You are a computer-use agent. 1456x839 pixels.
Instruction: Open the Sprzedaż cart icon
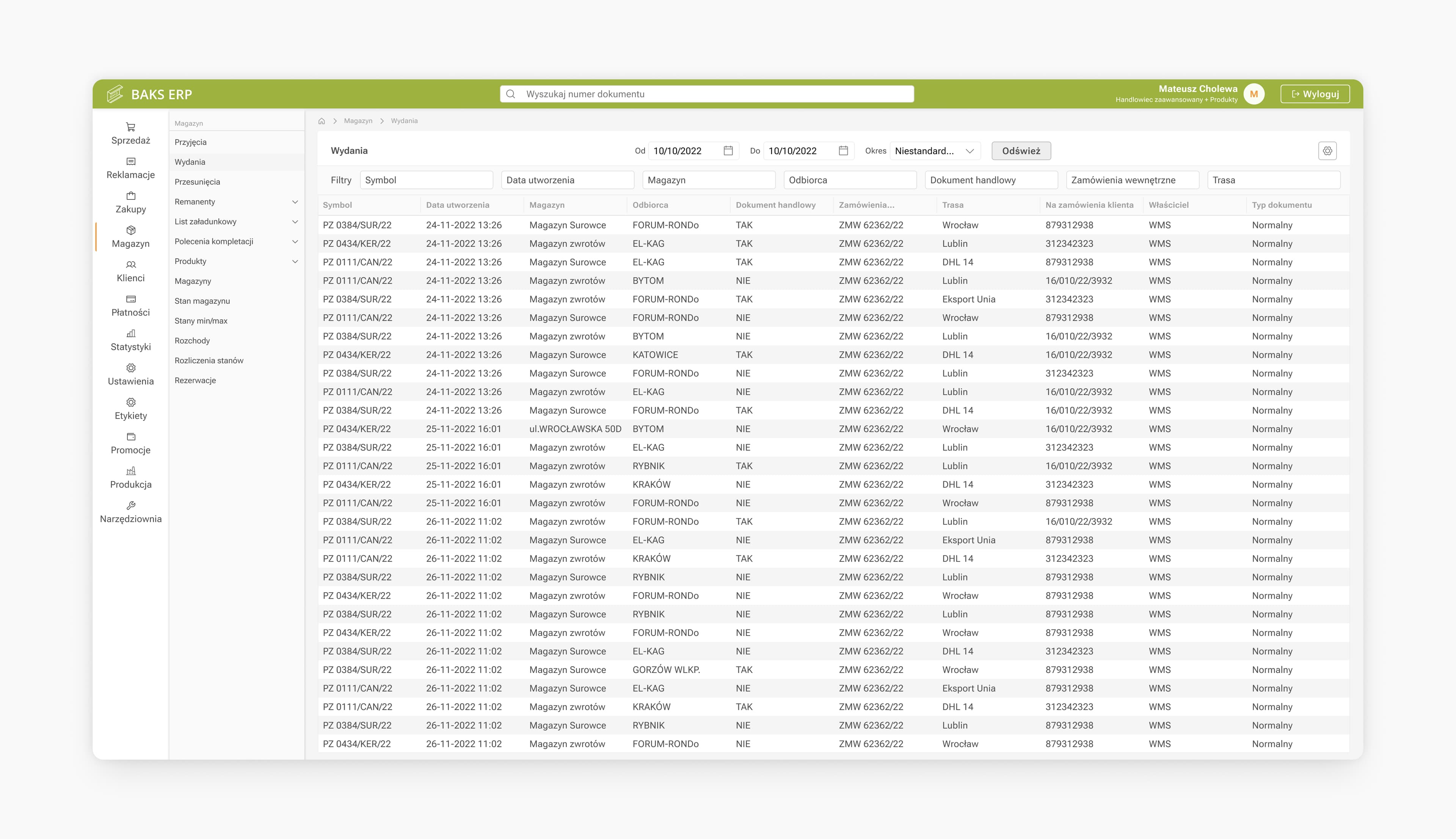131,127
